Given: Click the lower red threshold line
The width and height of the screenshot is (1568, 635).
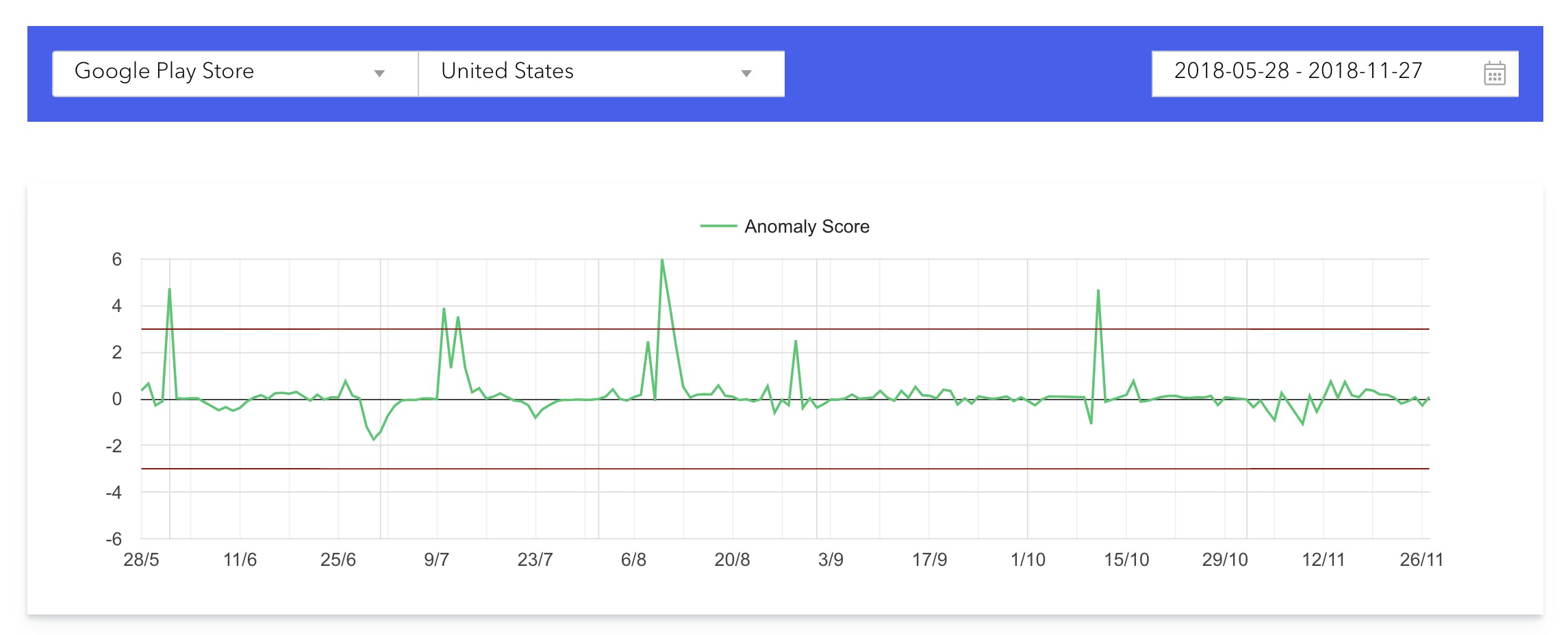Looking at the screenshot, I should point(890,469).
